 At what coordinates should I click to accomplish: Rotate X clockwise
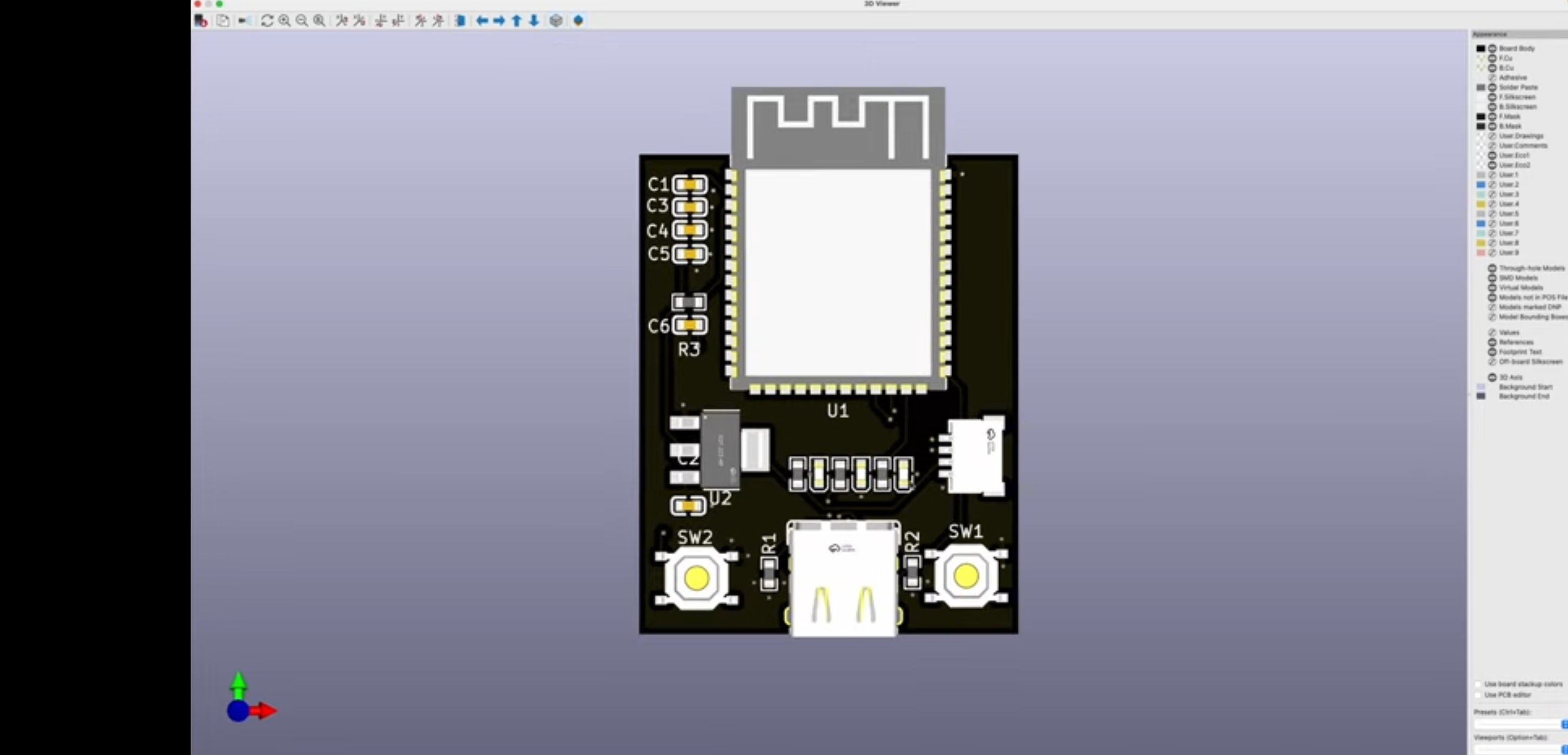pos(341,21)
